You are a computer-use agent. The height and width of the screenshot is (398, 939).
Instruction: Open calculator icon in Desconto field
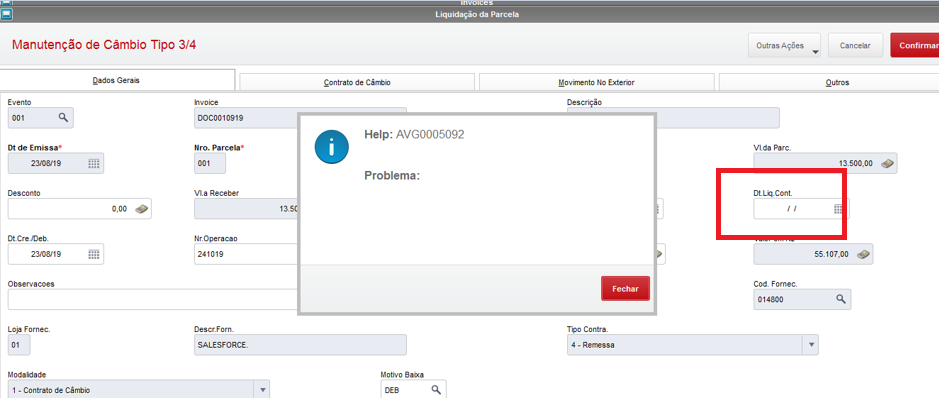(141, 209)
